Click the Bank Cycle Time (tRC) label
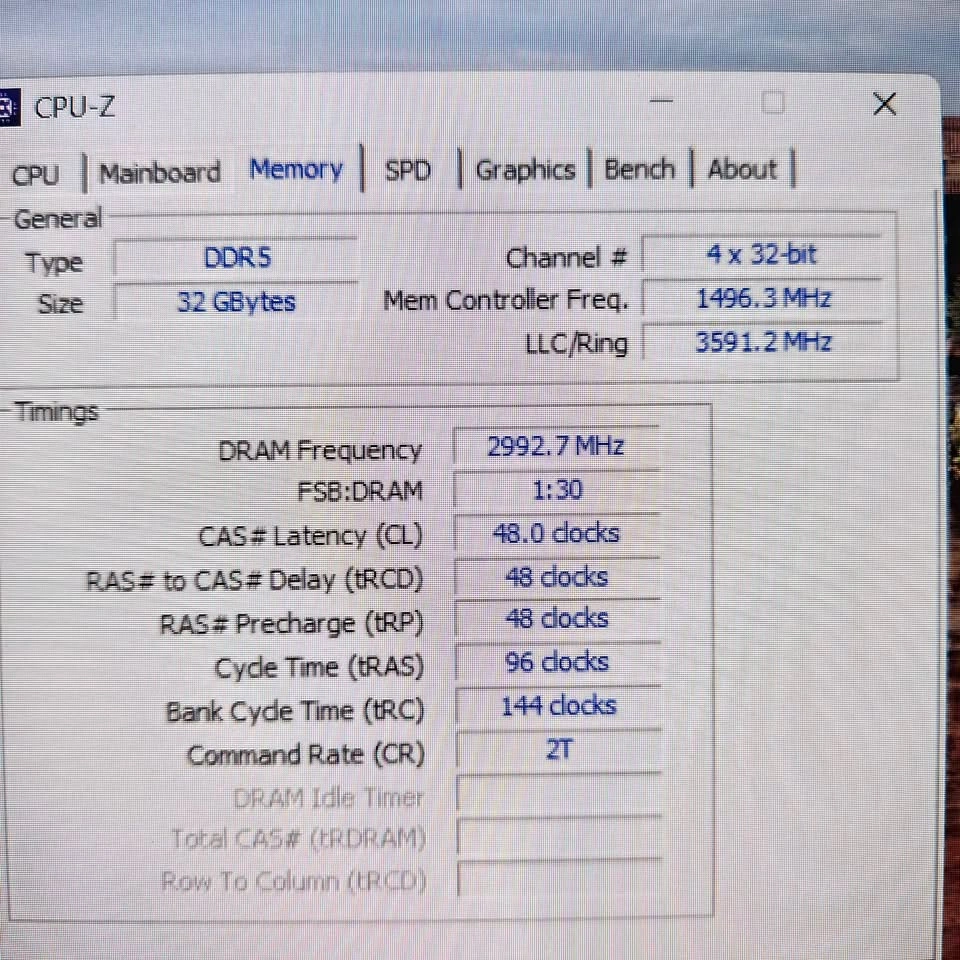Viewport: 960px width, 960px height. [295, 711]
